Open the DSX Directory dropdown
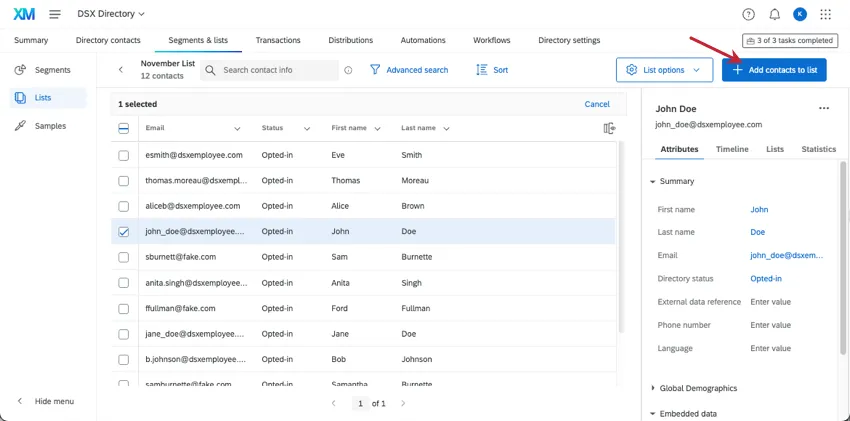Image resolution: width=850 pixels, height=421 pixels. (111, 14)
